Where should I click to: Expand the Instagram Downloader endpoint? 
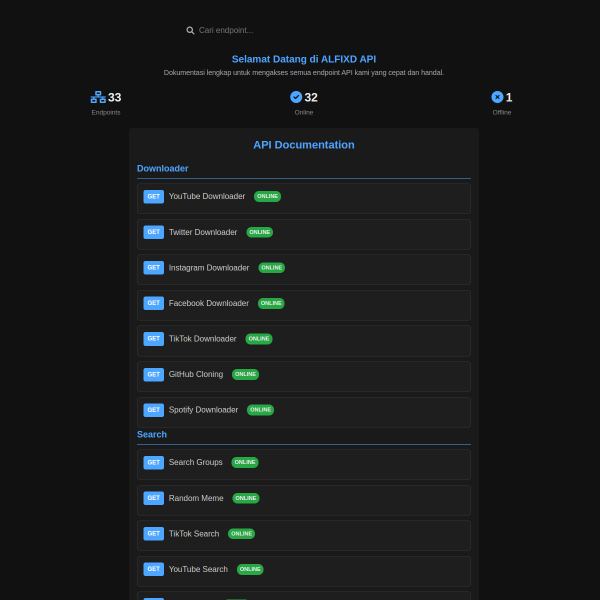(x=304, y=270)
